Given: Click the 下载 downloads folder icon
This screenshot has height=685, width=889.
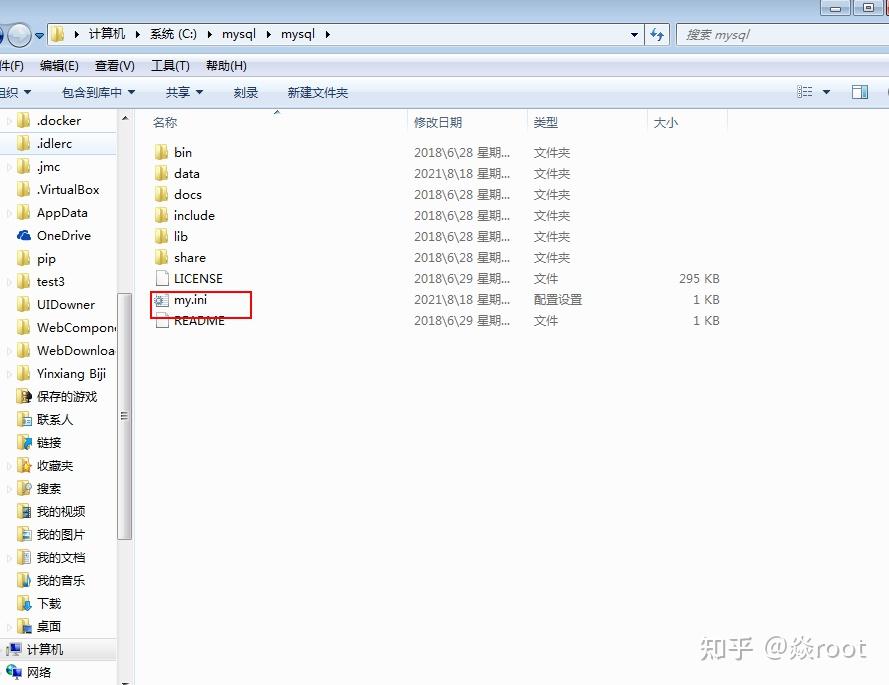Looking at the screenshot, I should 24,603.
